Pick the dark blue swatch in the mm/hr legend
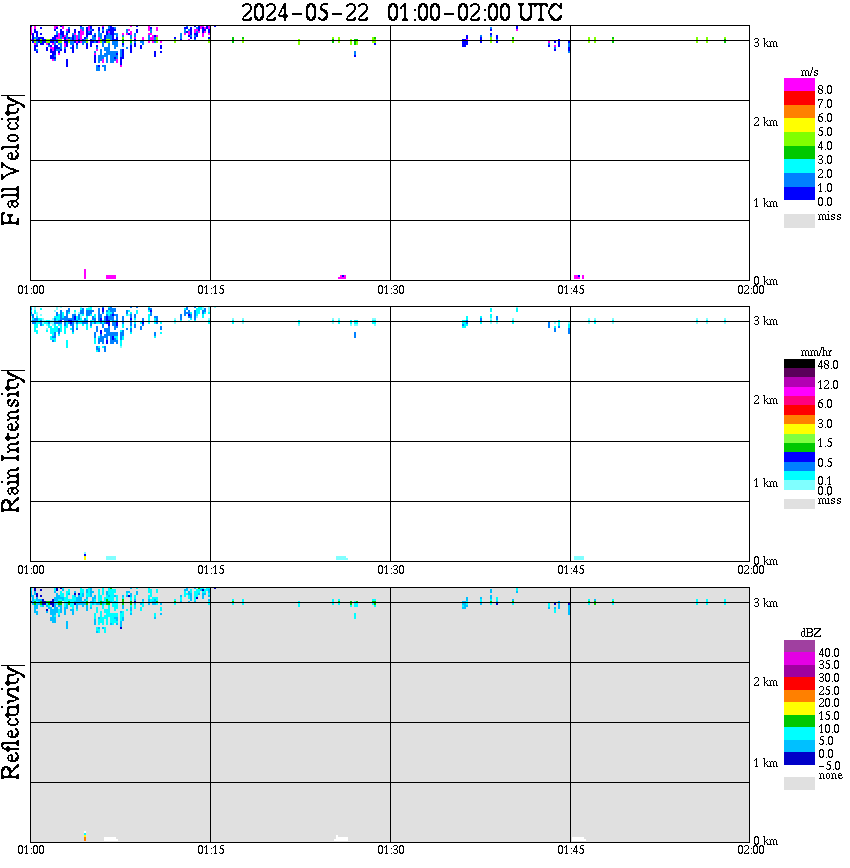This screenshot has height=868, width=850. click(x=799, y=457)
